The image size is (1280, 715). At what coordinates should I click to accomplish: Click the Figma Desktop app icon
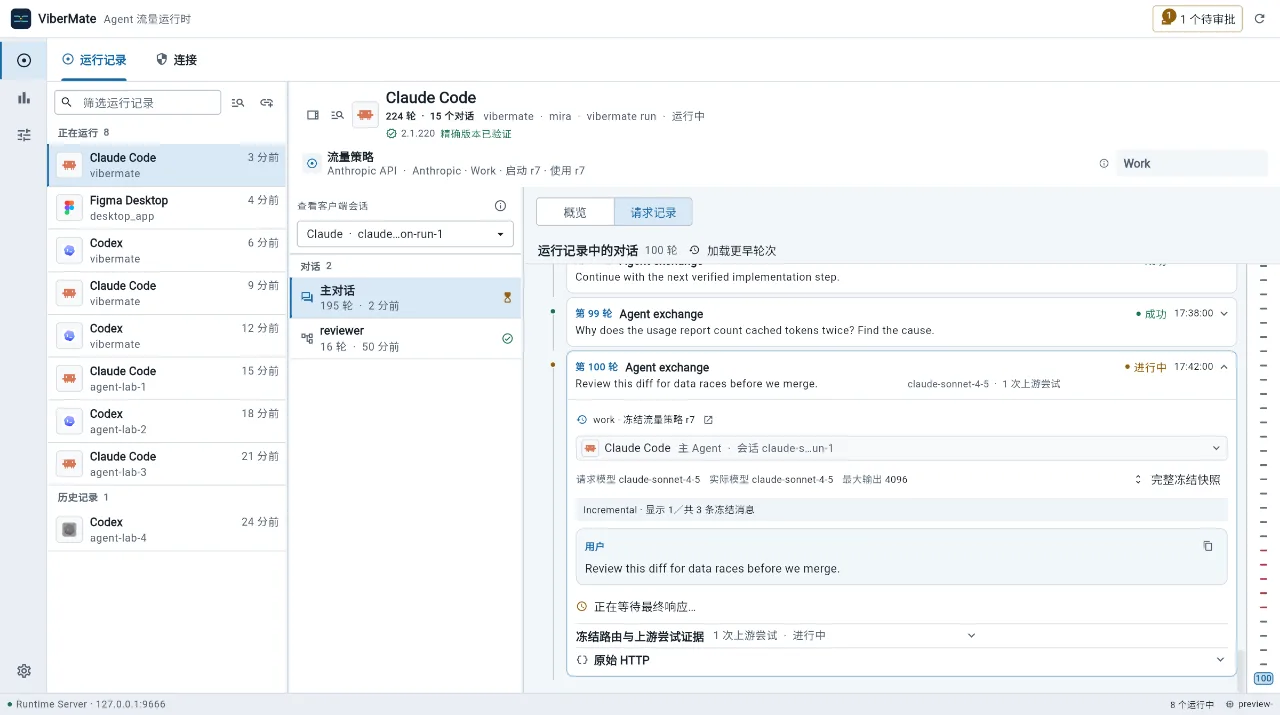[x=69, y=208]
